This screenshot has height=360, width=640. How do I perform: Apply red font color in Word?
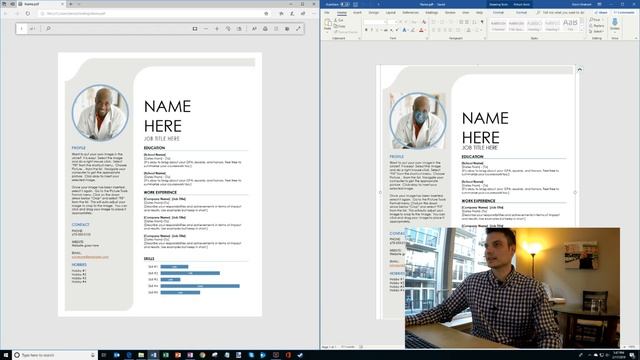click(421, 30)
